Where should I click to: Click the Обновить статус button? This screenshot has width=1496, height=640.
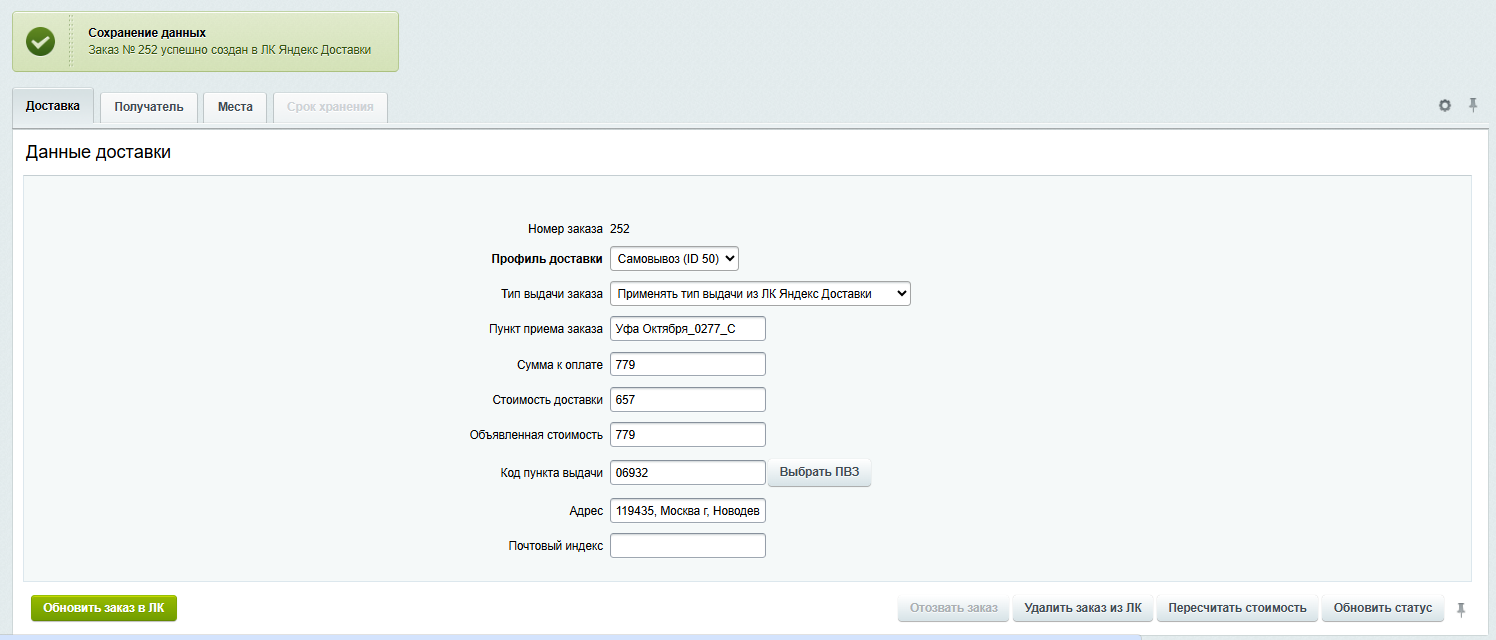click(x=1383, y=608)
